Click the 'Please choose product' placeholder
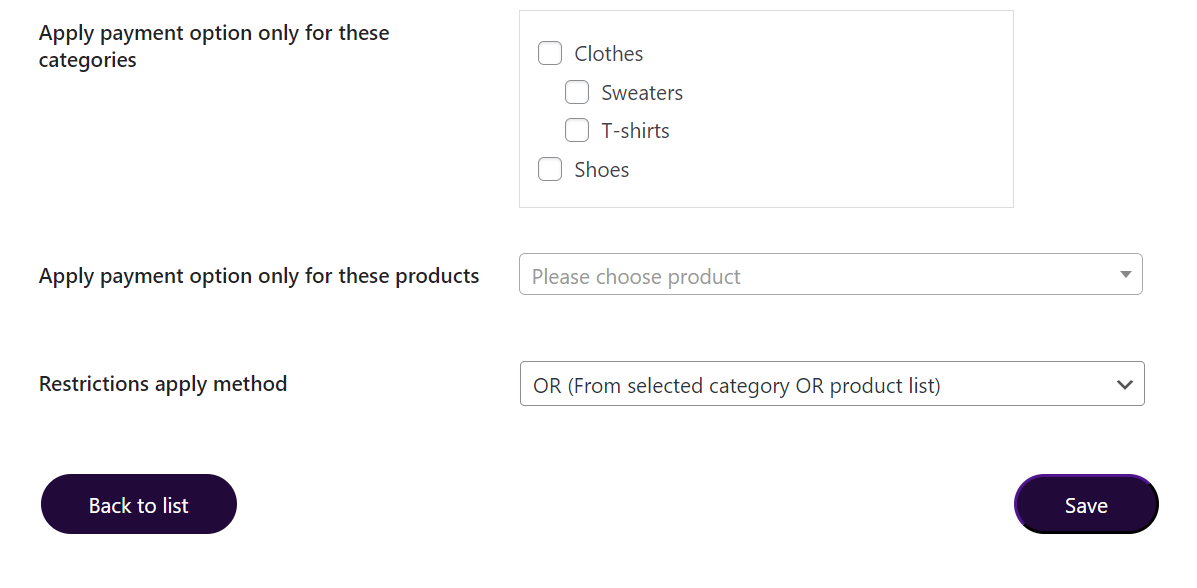Viewport: 1197px width, 588px height. (636, 277)
